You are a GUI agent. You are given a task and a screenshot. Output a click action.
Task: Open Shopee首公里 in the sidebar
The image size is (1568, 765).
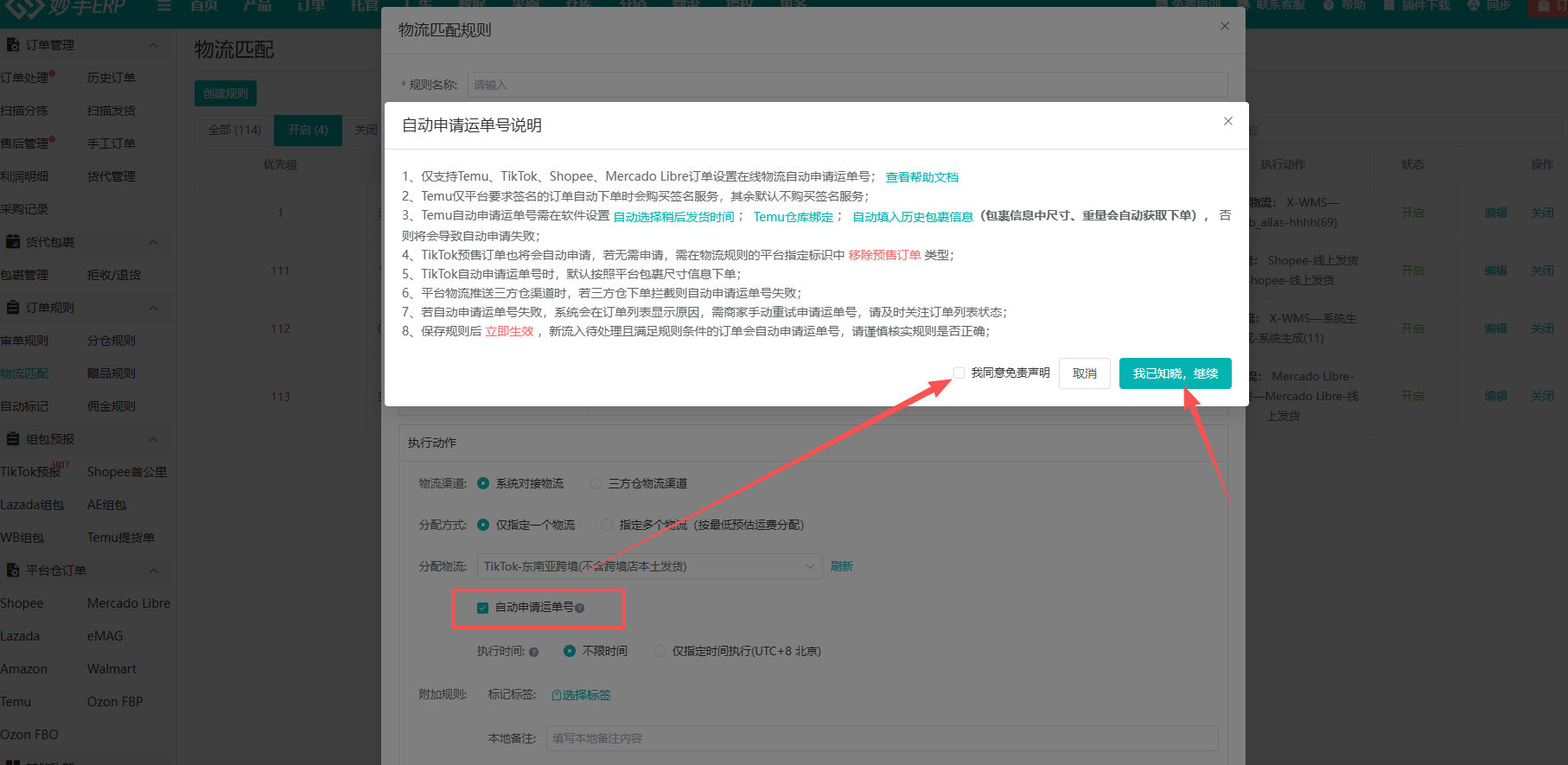tap(127, 472)
